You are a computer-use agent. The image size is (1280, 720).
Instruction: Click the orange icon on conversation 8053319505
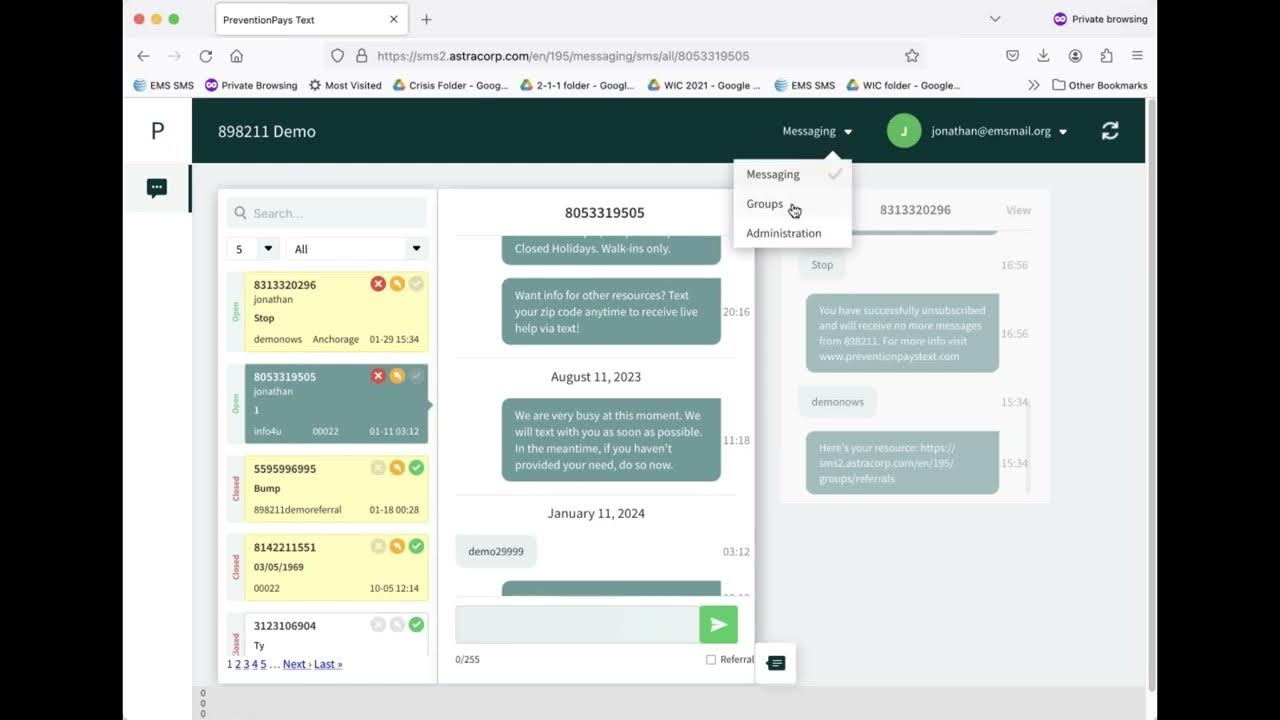pyautogui.click(x=397, y=376)
